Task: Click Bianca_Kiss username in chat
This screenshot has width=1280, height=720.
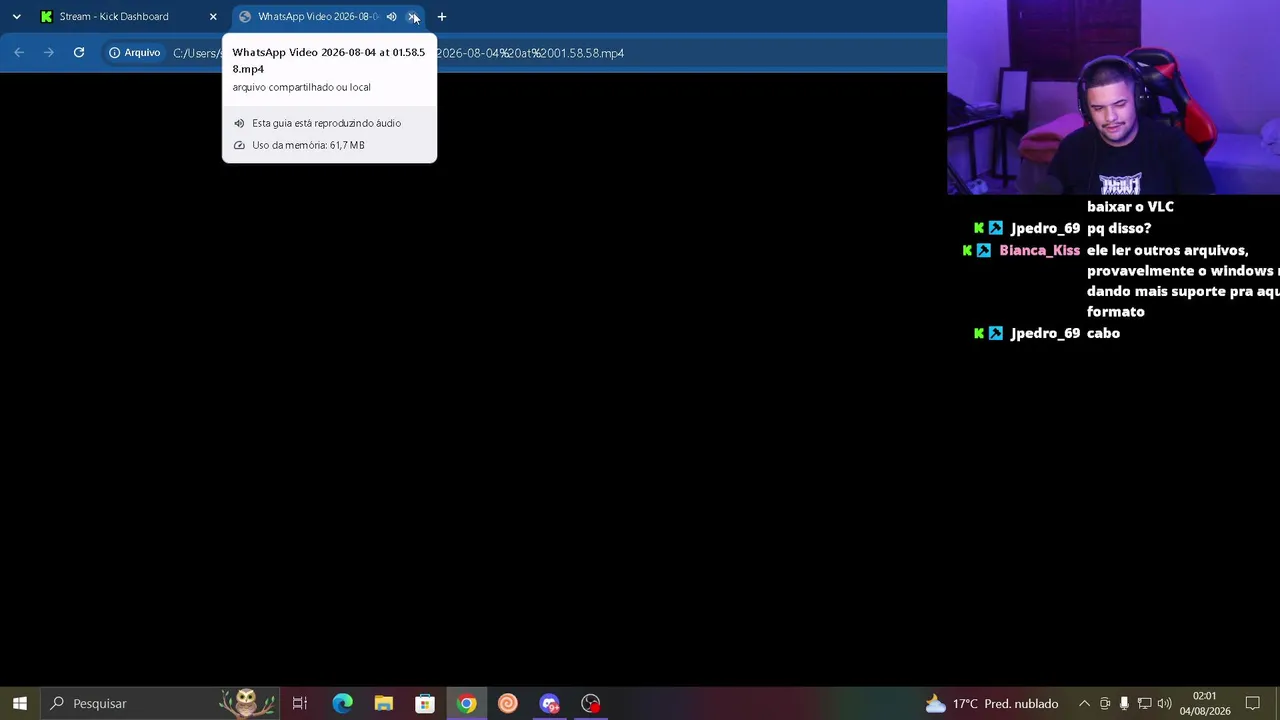Action: coord(1039,250)
